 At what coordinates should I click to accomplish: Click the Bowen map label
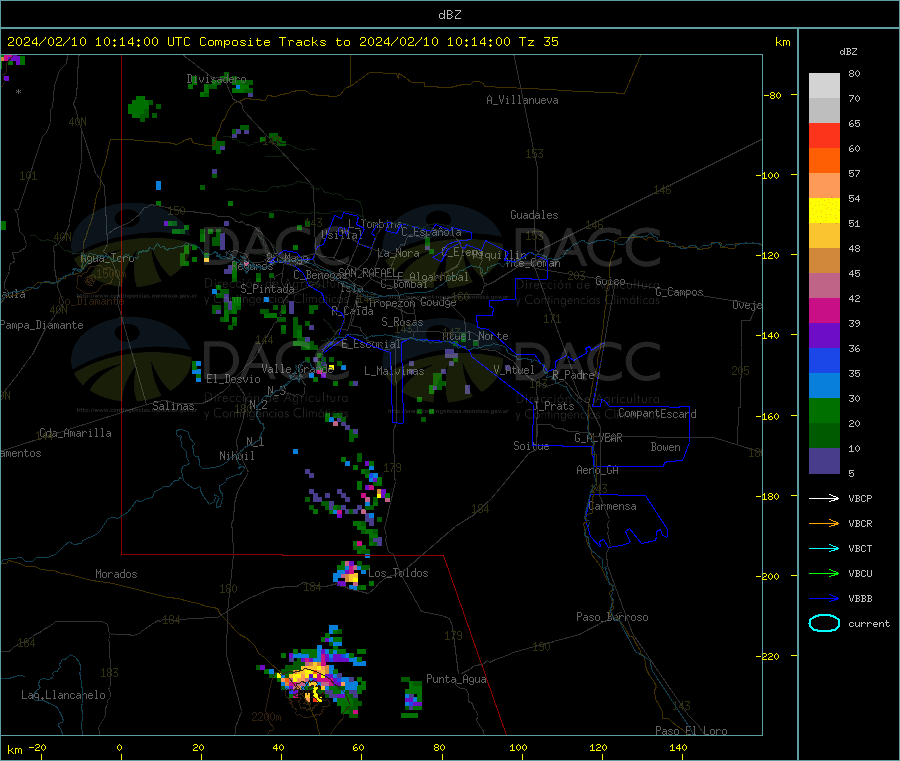coord(665,447)
